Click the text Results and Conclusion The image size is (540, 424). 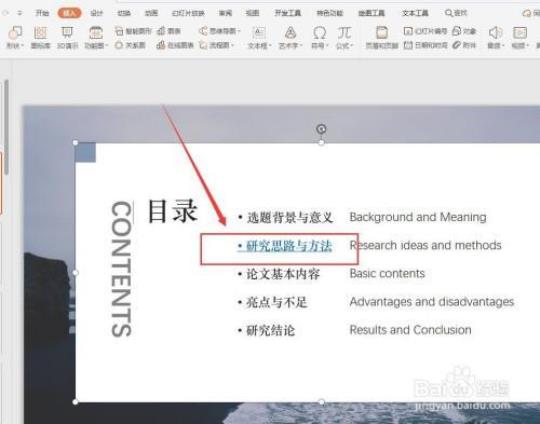coord(410,330)
